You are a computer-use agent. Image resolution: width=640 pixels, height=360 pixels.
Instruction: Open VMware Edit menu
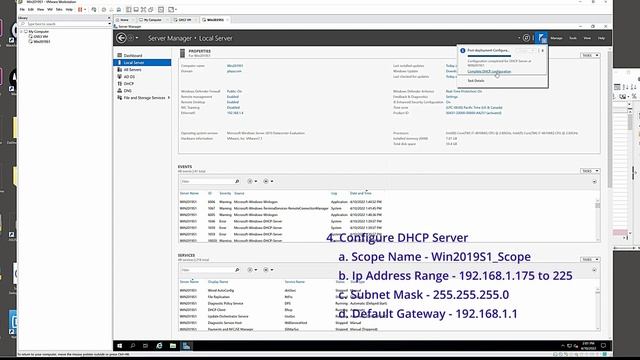(31, 9)
